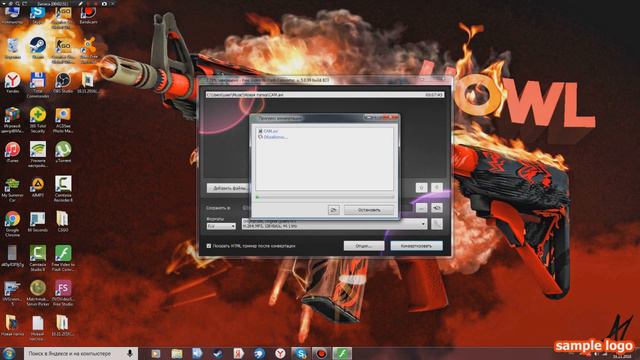Open the Bandicam desktop shortcut
Viewport: 640px width, 360px height.
tap(88, 14)
